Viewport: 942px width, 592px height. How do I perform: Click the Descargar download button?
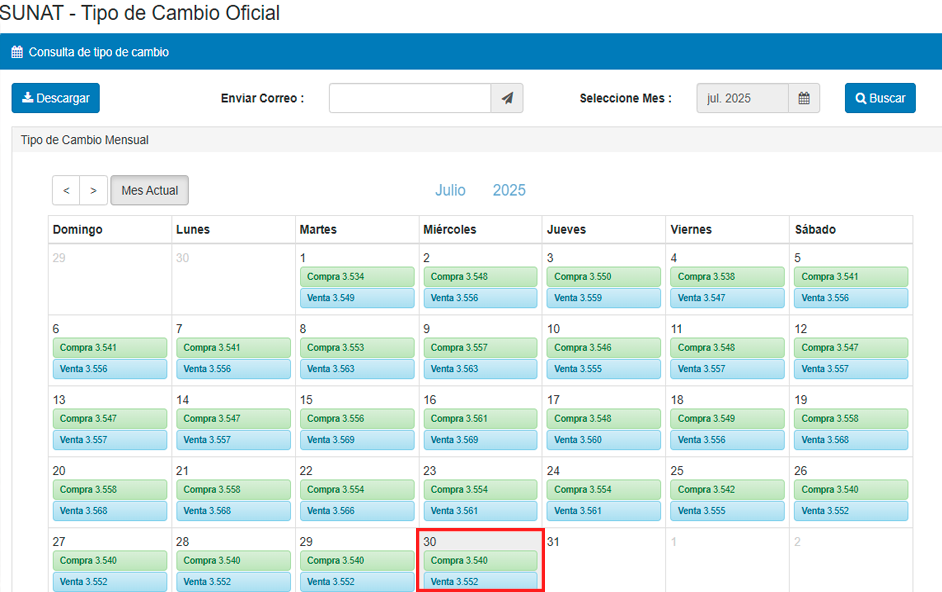[56, 98]
